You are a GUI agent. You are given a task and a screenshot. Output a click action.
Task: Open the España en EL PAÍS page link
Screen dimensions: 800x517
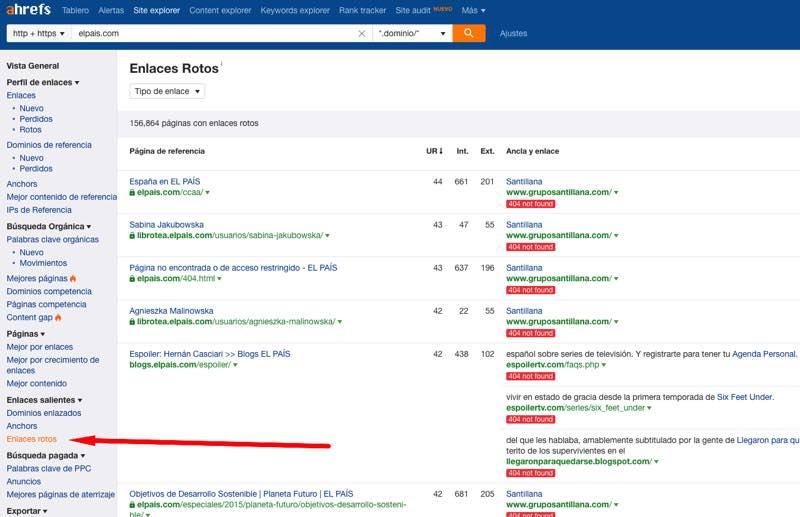click(x=165, y=181)
